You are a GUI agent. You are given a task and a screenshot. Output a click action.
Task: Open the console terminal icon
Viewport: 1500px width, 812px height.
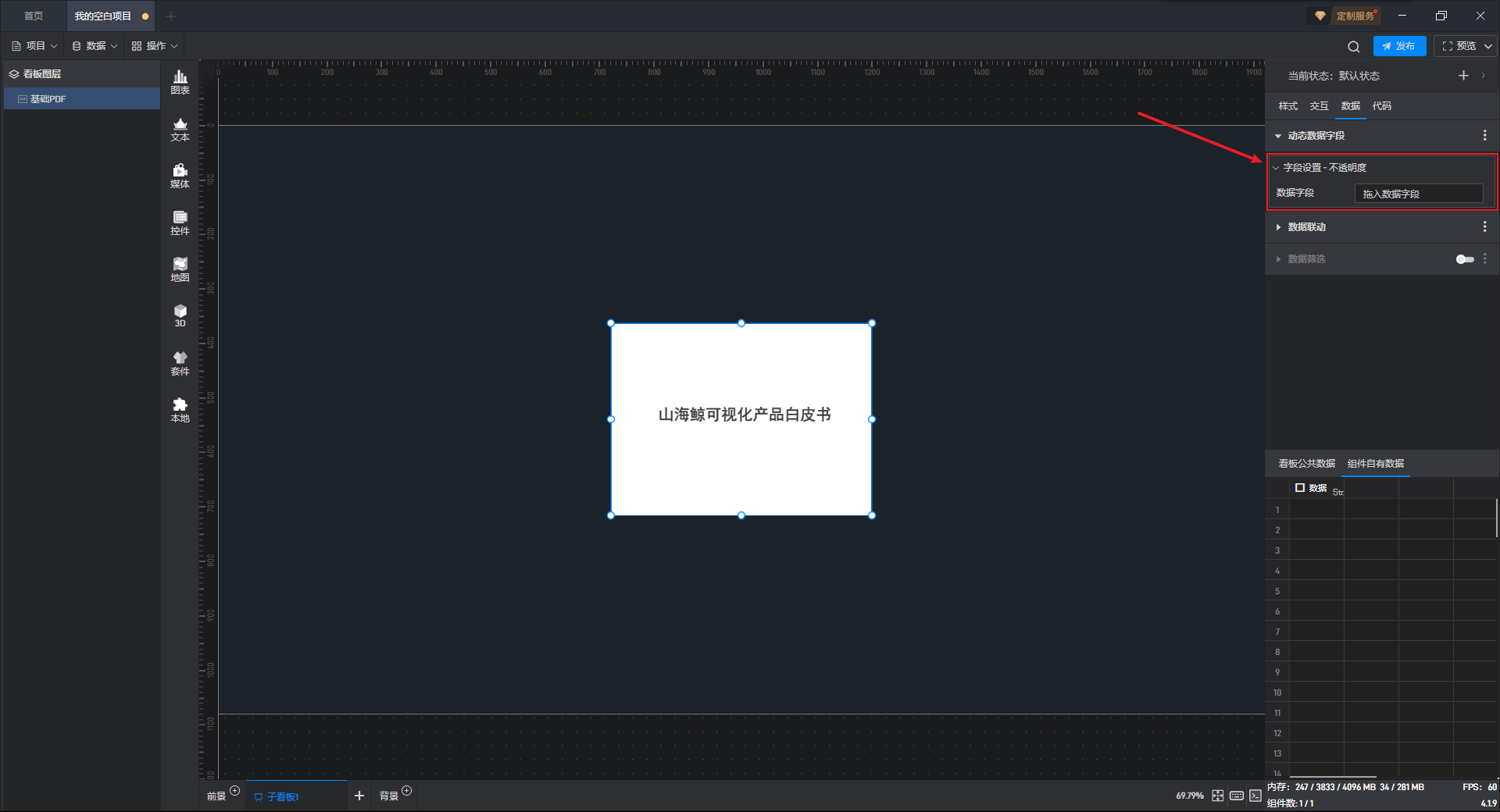coord(1255,796)
